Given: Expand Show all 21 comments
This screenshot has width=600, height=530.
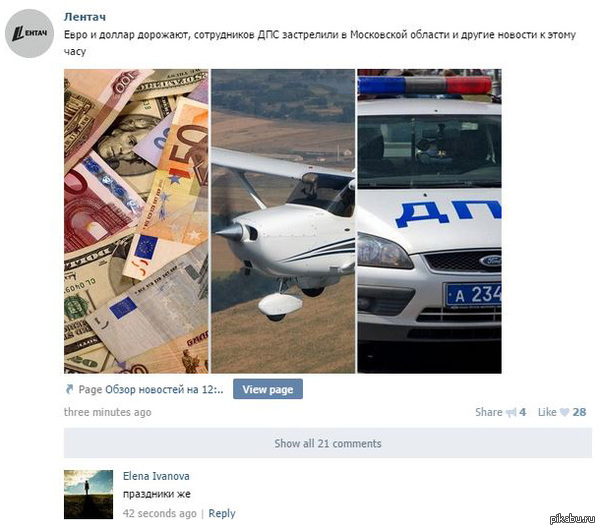Looking at the screenshot, I should (328, 443).
